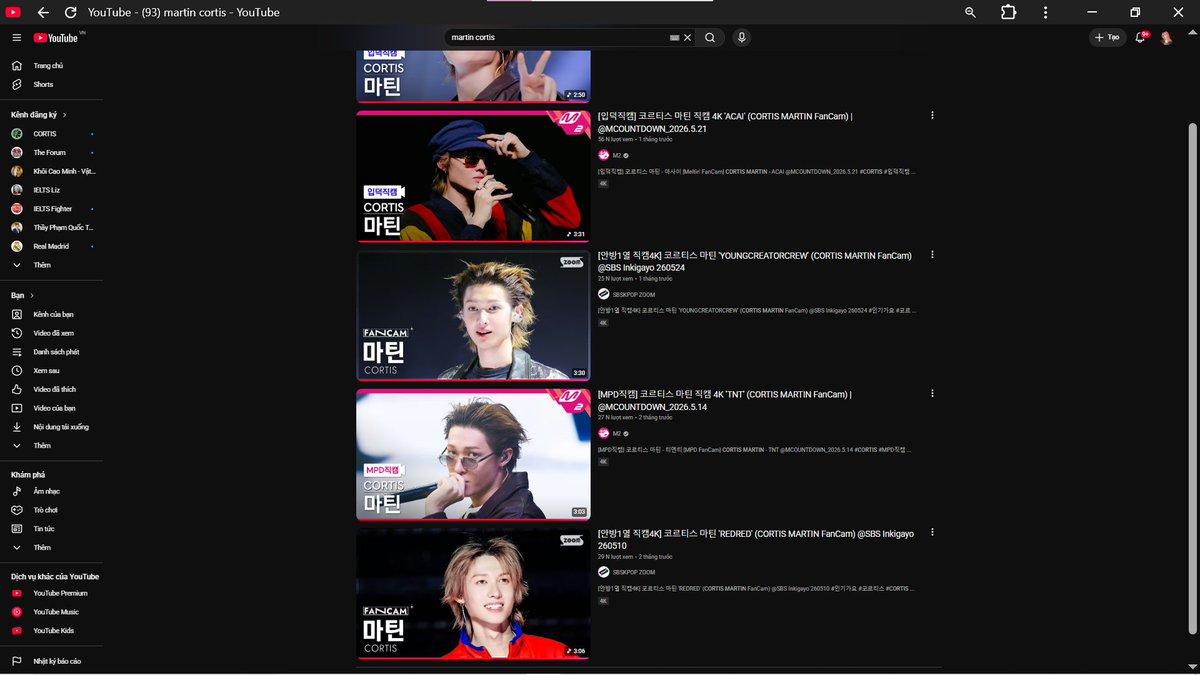Image resolution: width=1200 pixels, height=675 pixels.
Task: Toggle the on-screen keyboard in search box
Action: pyautogui.click(x=674, y=37)
